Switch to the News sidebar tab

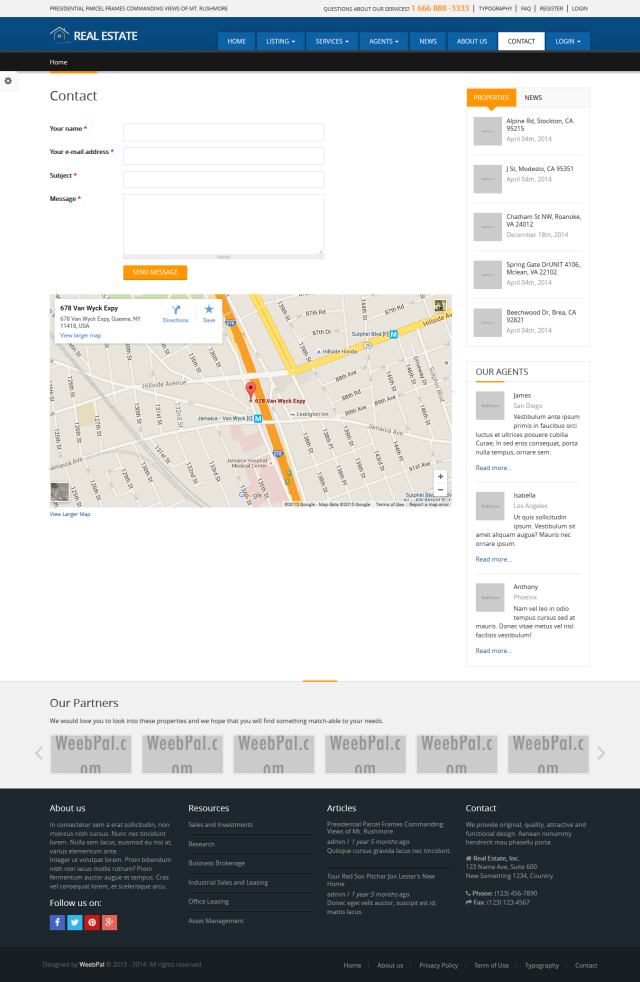coord(533,98)
